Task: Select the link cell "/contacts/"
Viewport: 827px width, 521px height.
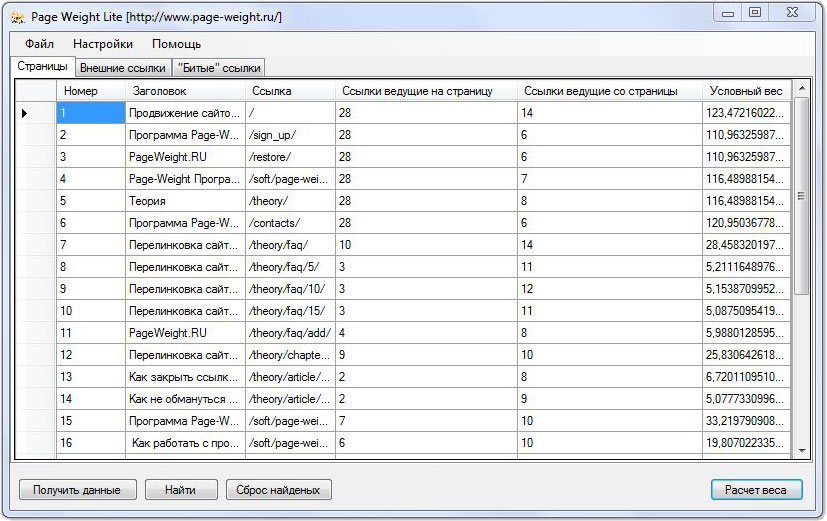Action: (290, 223)
